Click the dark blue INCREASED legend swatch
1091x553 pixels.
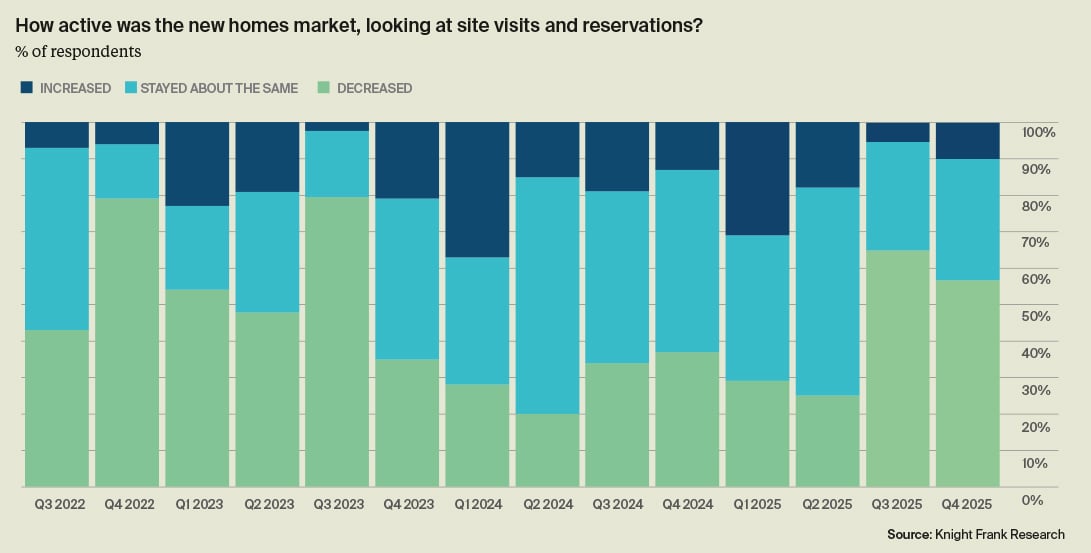(27, 88)
